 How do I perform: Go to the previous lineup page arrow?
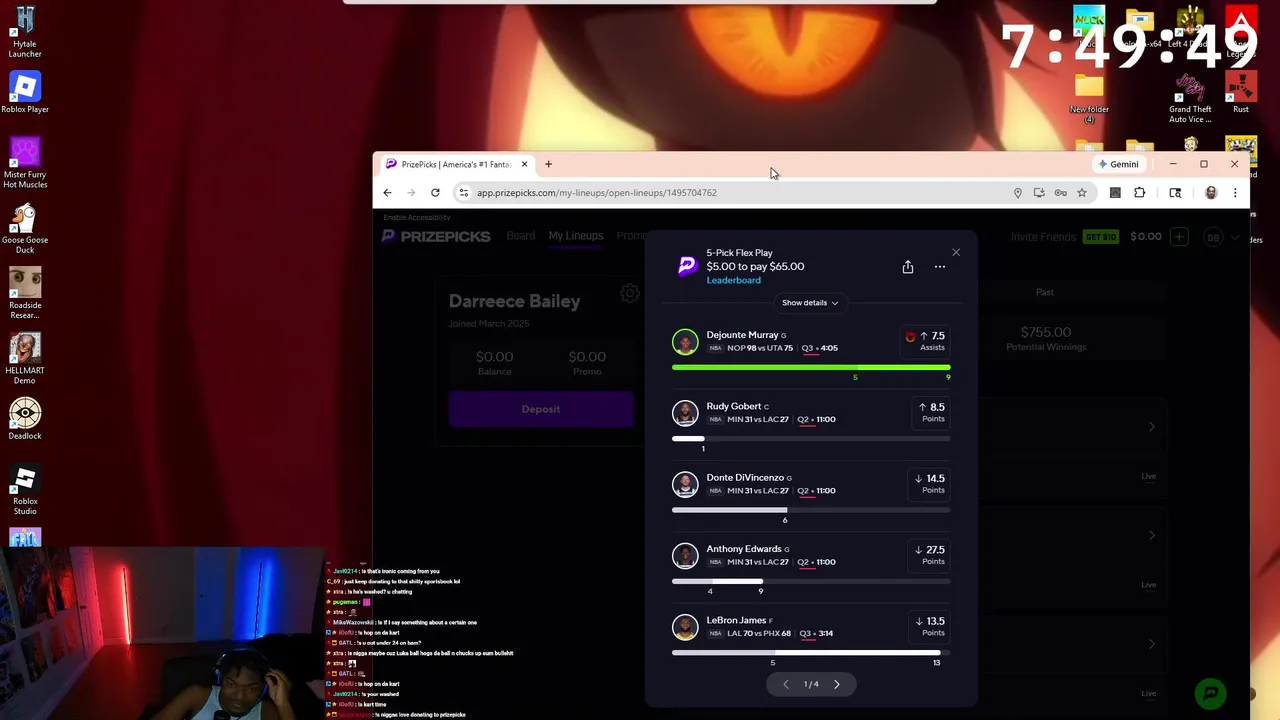click(785, 684)
